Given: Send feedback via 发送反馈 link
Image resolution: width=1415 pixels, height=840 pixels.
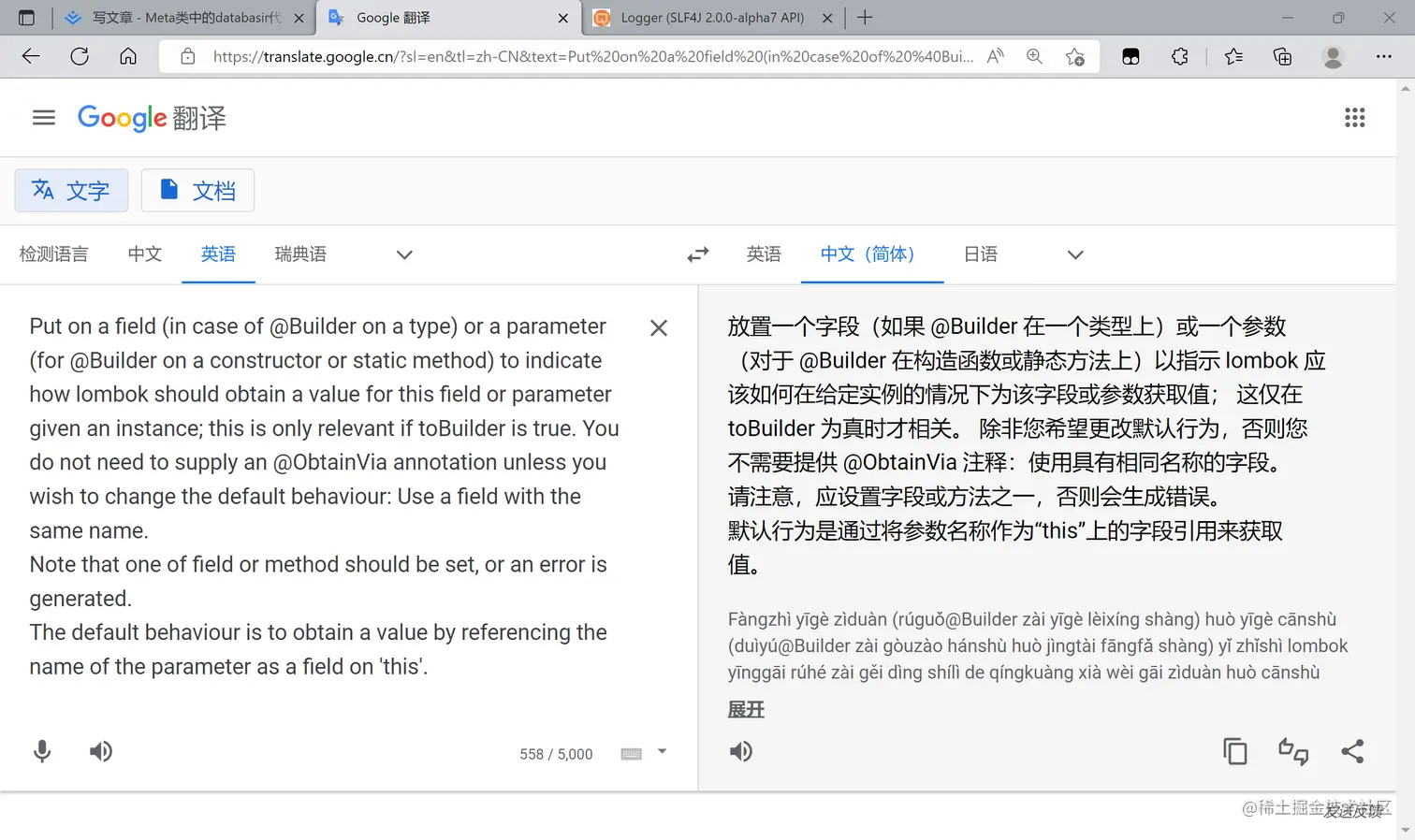Looking at the screenshot, I should coord(1353,811).
